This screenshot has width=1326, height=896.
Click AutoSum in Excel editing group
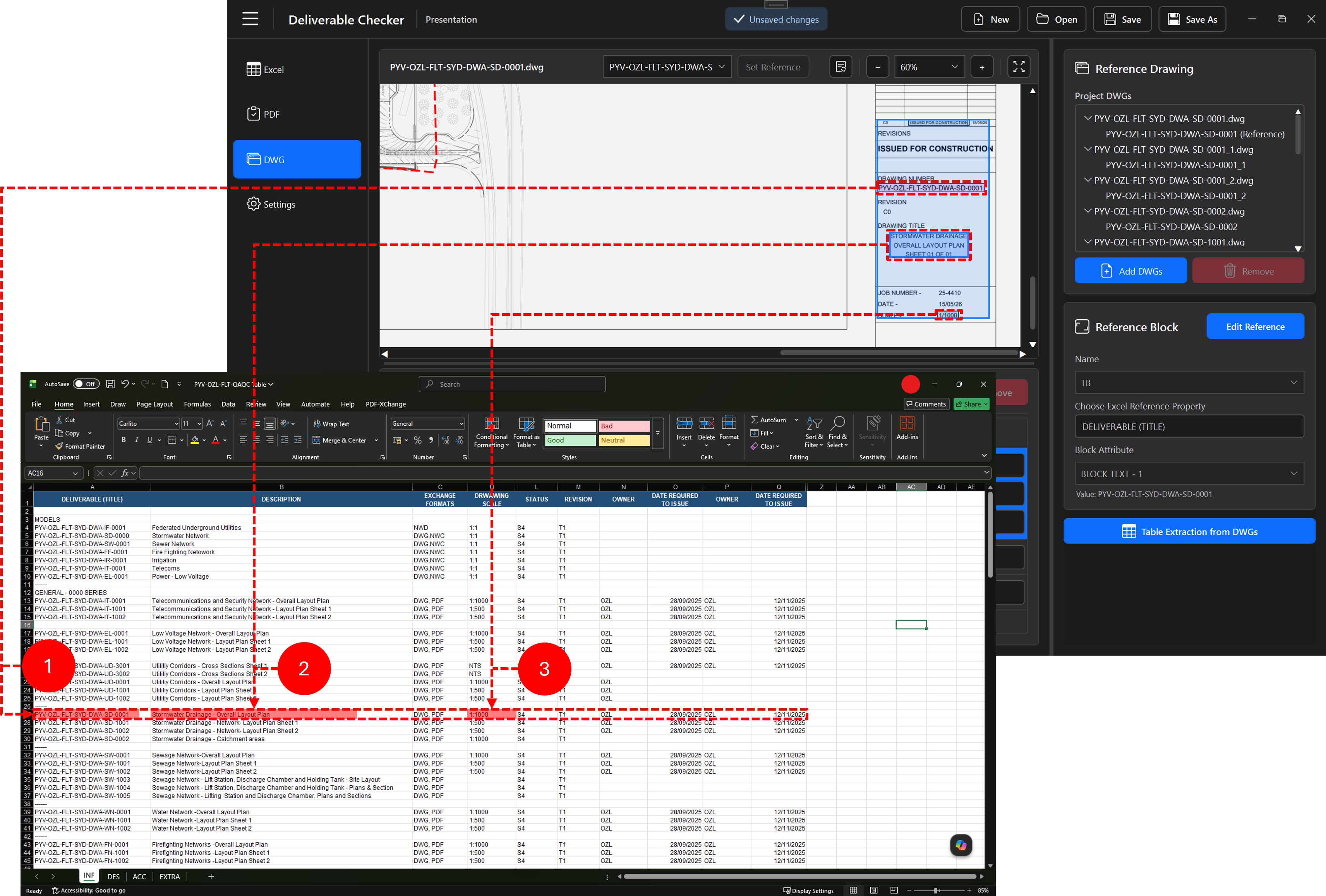[768, 420]
